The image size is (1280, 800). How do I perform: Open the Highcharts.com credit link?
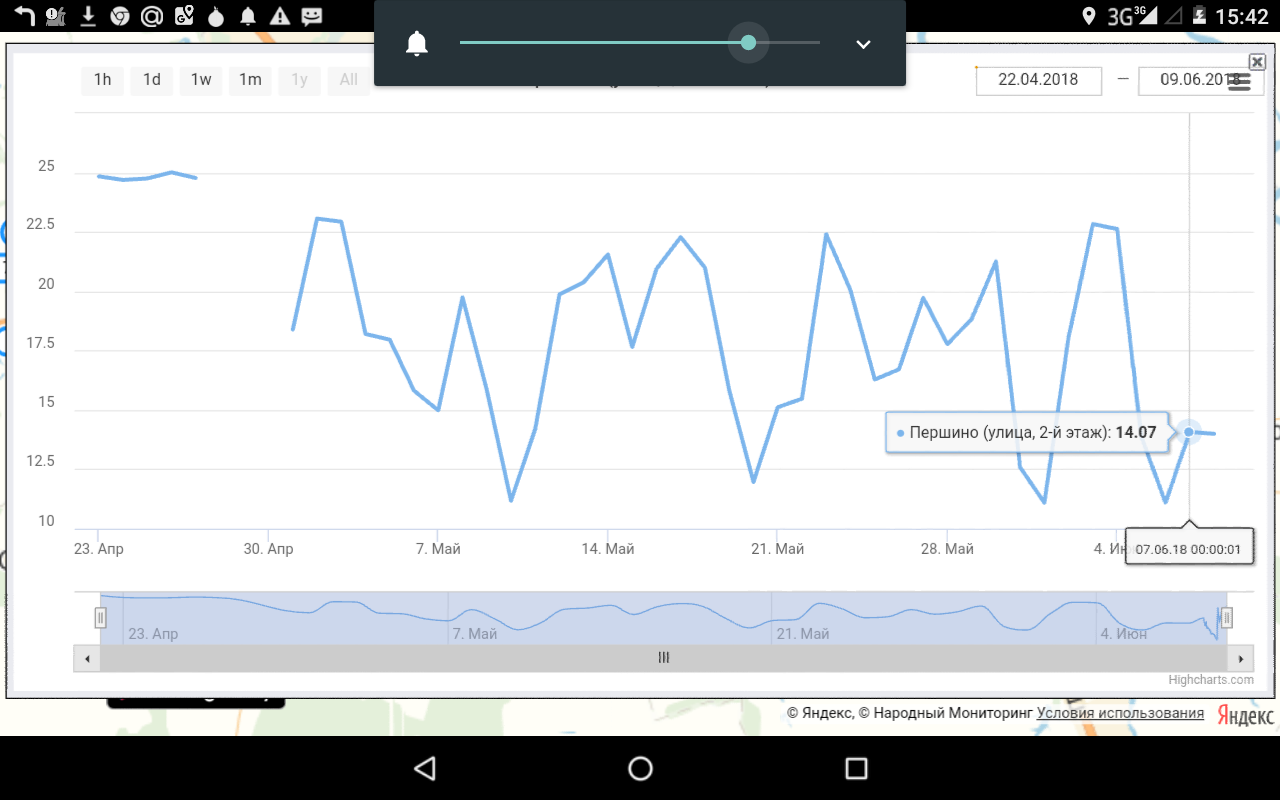(x=1210, y=680)
